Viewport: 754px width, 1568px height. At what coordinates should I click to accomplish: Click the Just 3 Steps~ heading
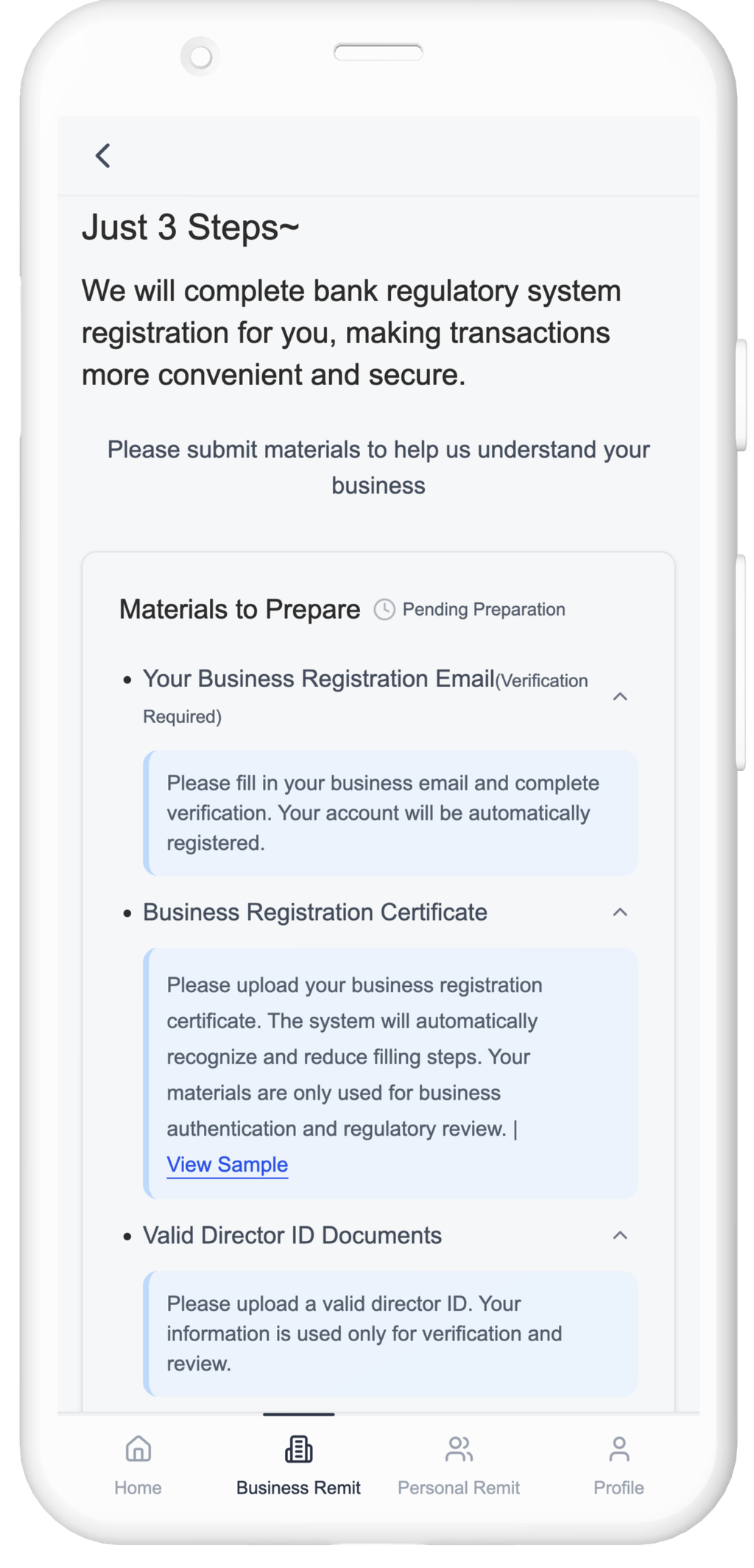coord(191,227)
